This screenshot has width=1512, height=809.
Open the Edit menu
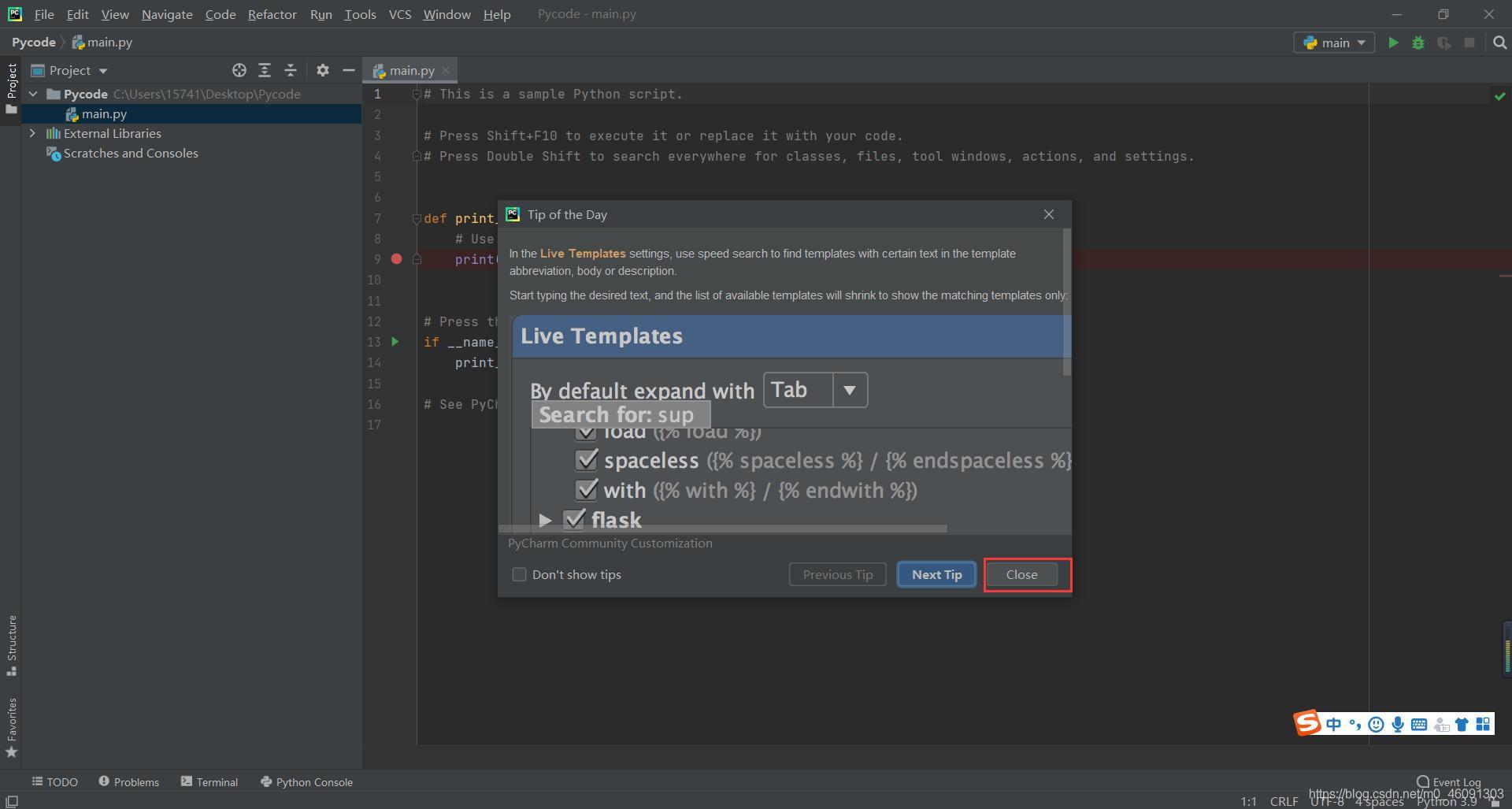pyautogui.click(x=77, y=14)
